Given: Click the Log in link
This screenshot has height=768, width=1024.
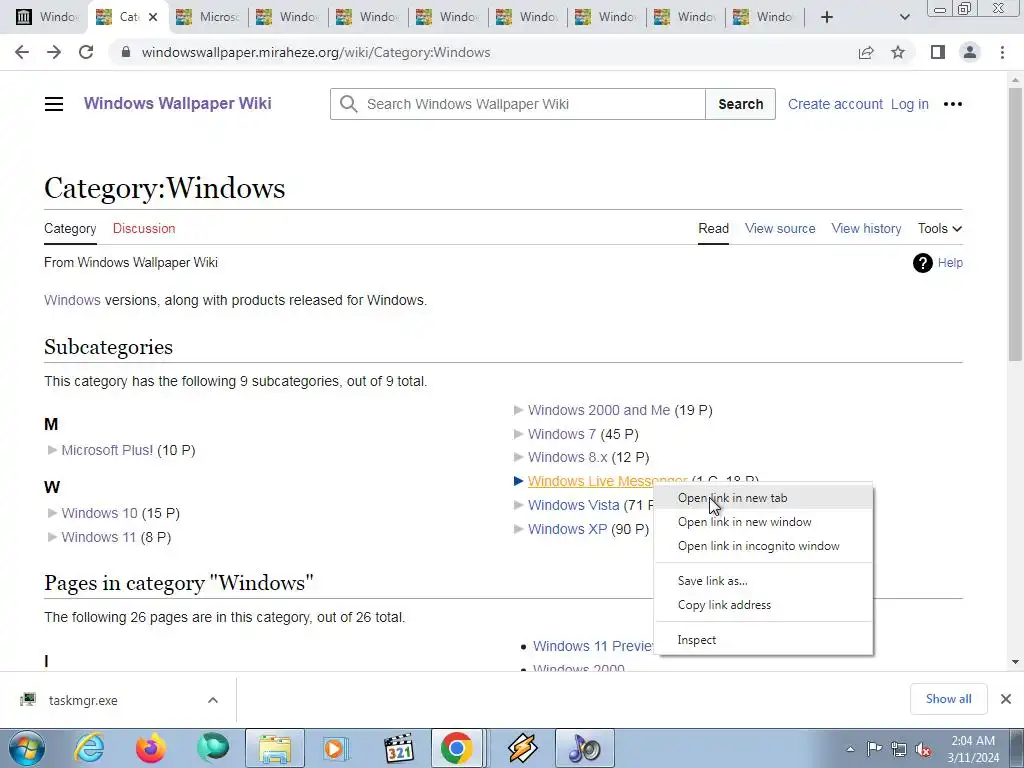Looking at the screenshot, I should point(910,104).
